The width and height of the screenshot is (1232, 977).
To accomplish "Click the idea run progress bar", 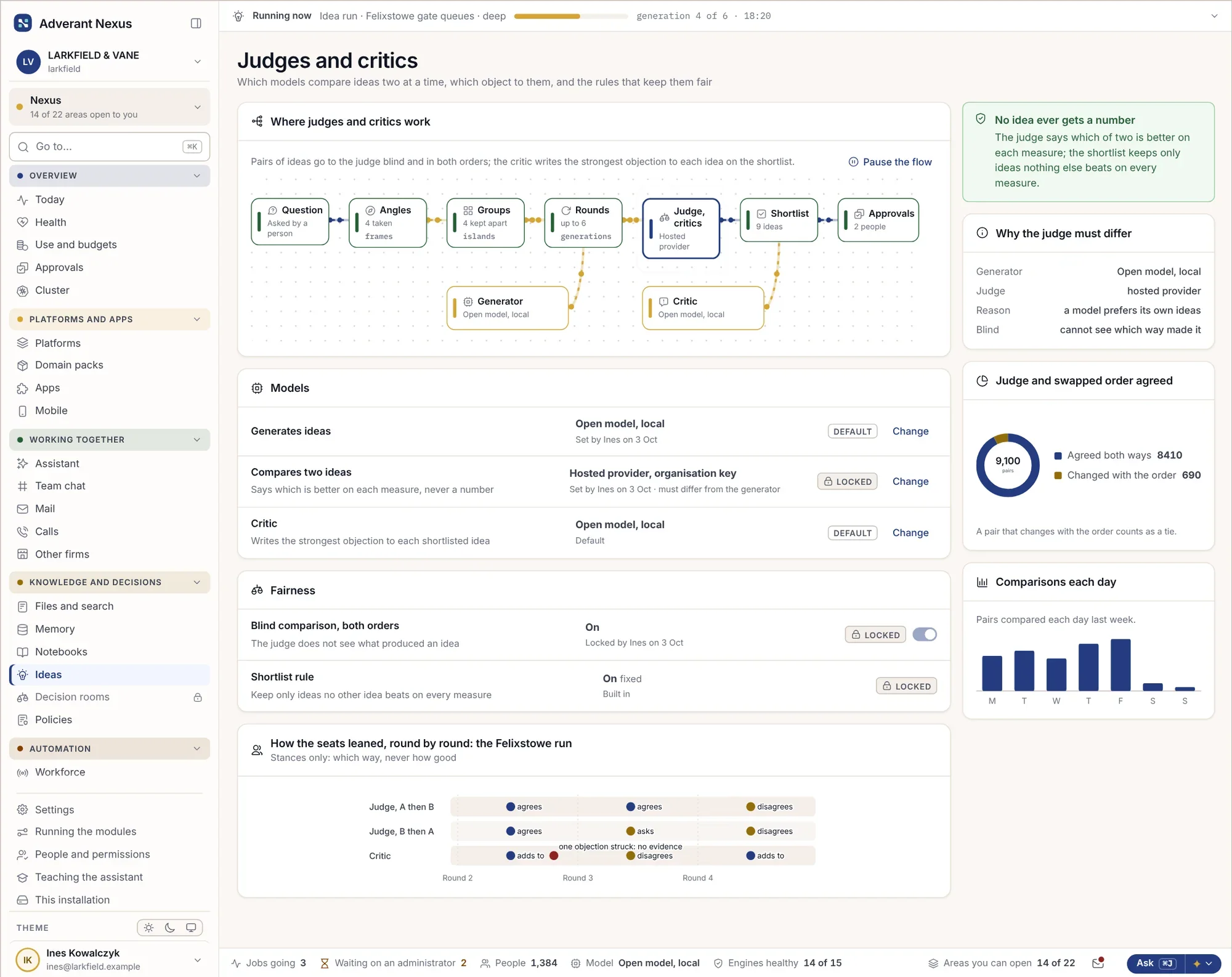I will pos(571,16).
